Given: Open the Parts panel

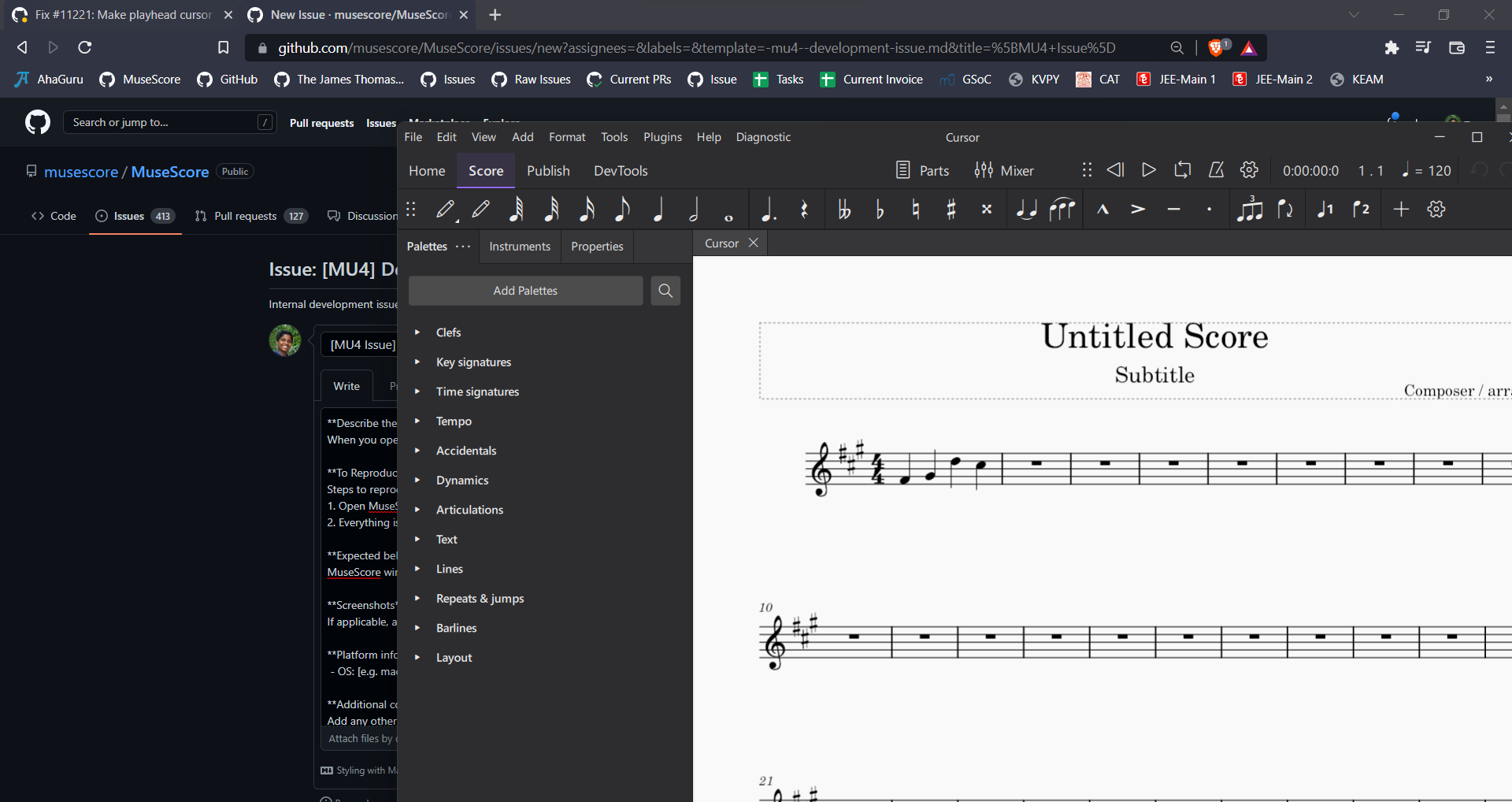Looking at the screenshot, I should (x=923, y=170).
